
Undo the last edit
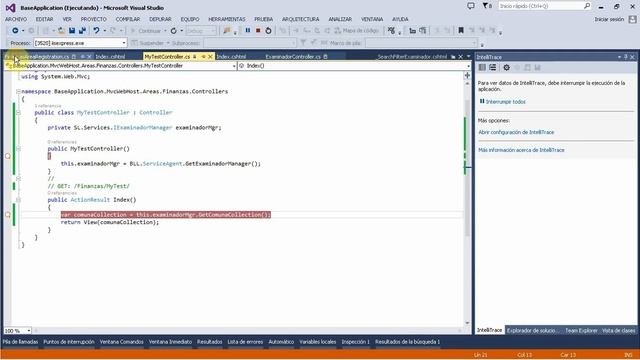(x=96, y=31)
